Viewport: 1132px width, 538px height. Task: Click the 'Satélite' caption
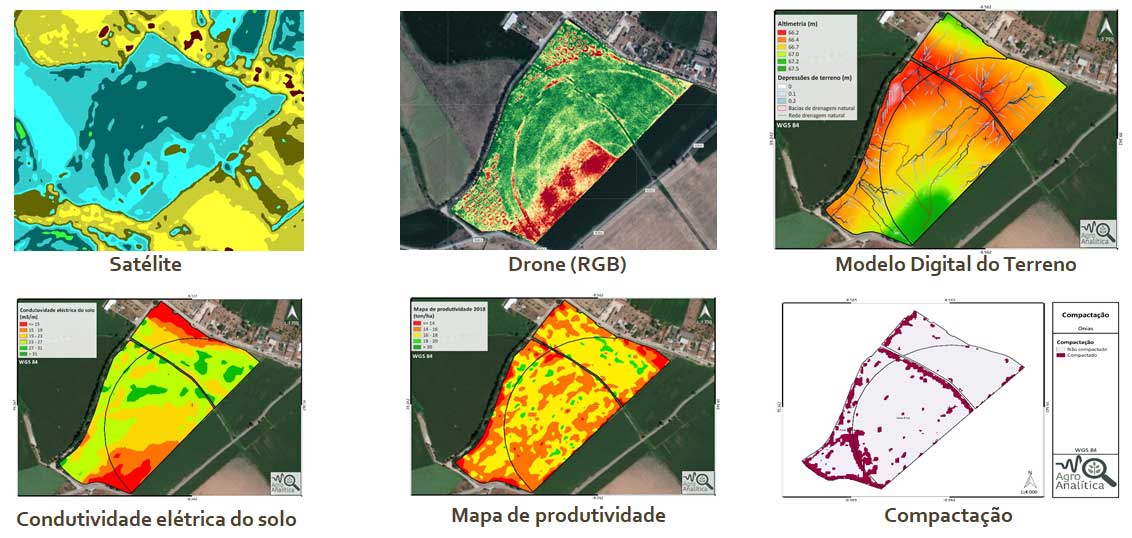(145, 265)
